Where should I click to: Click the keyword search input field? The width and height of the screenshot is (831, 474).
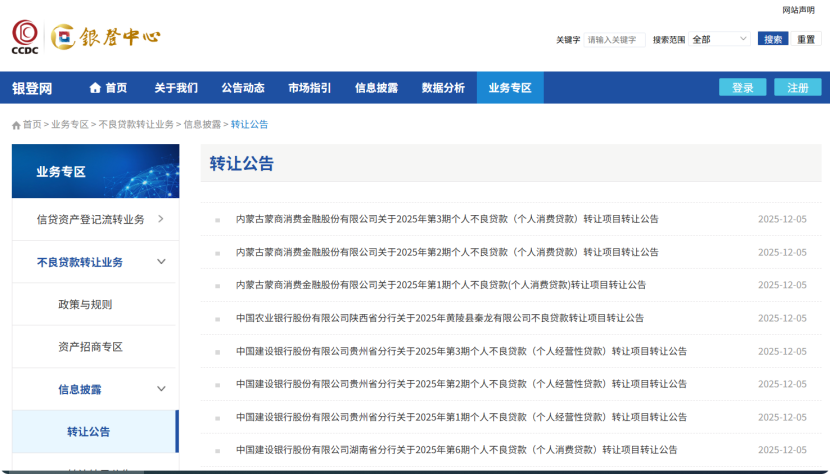coord(614,39)
